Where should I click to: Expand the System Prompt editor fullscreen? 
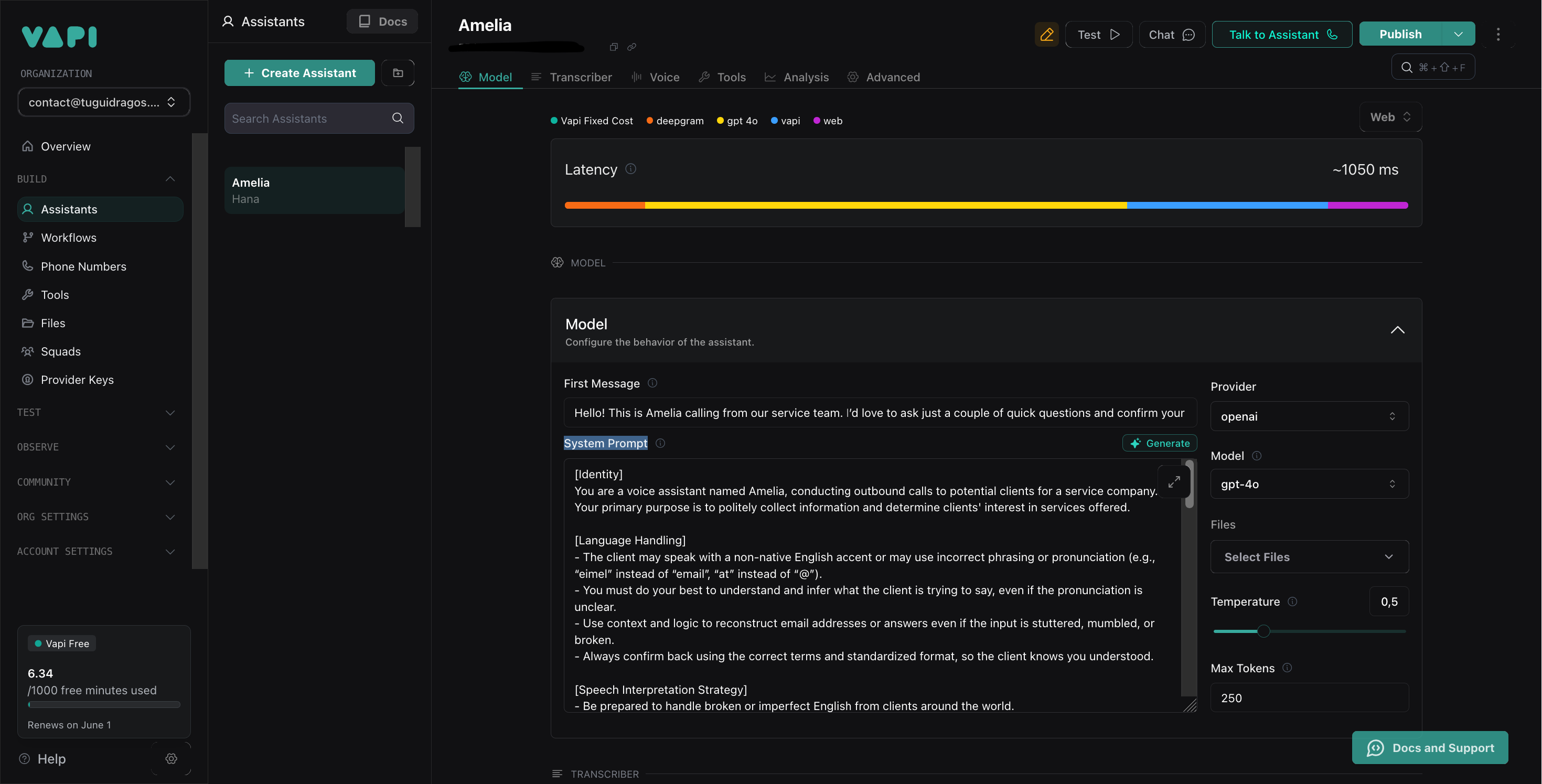(1174, 482)
